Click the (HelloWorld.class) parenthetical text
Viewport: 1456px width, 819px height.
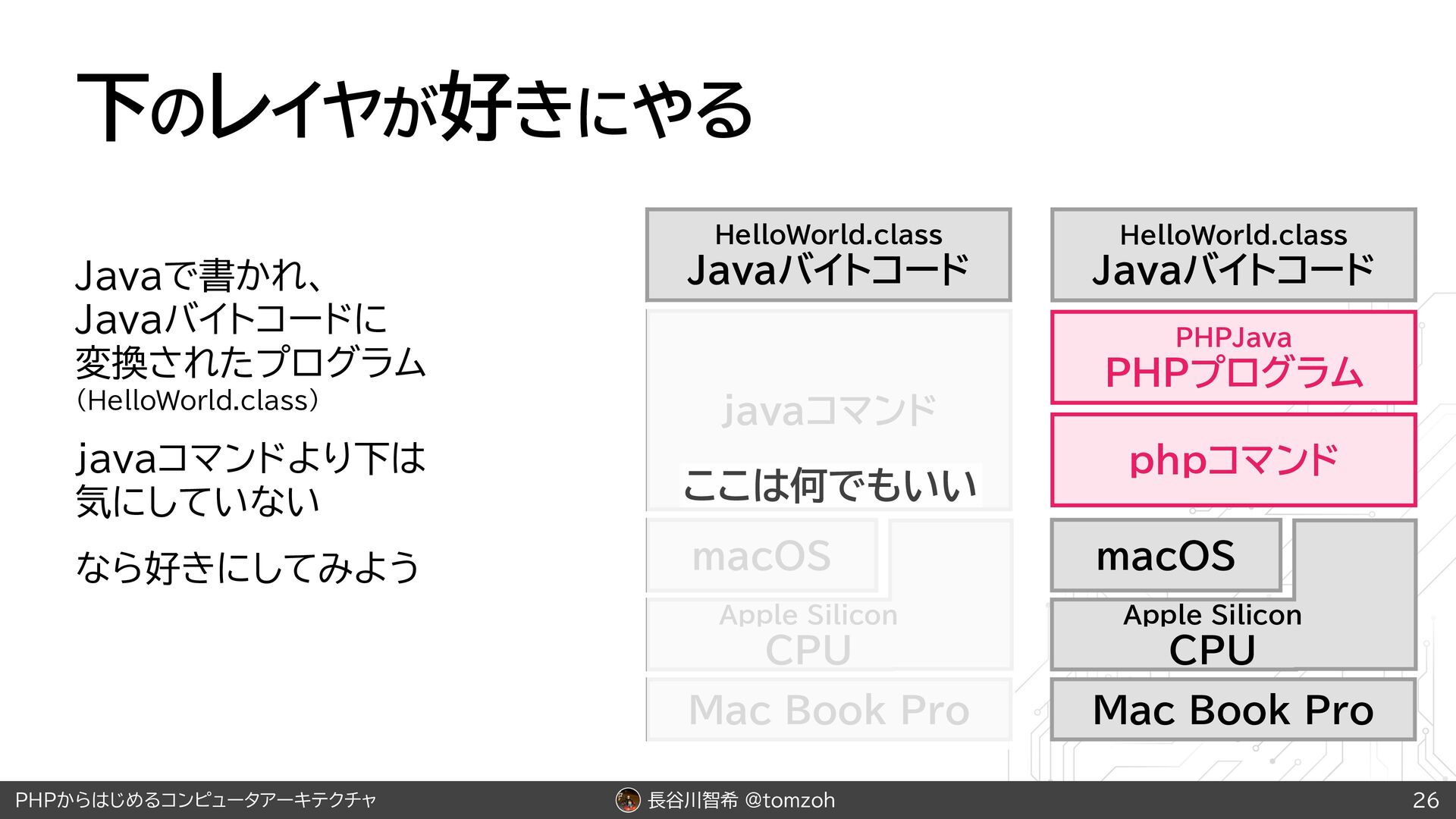coord(197,400)
